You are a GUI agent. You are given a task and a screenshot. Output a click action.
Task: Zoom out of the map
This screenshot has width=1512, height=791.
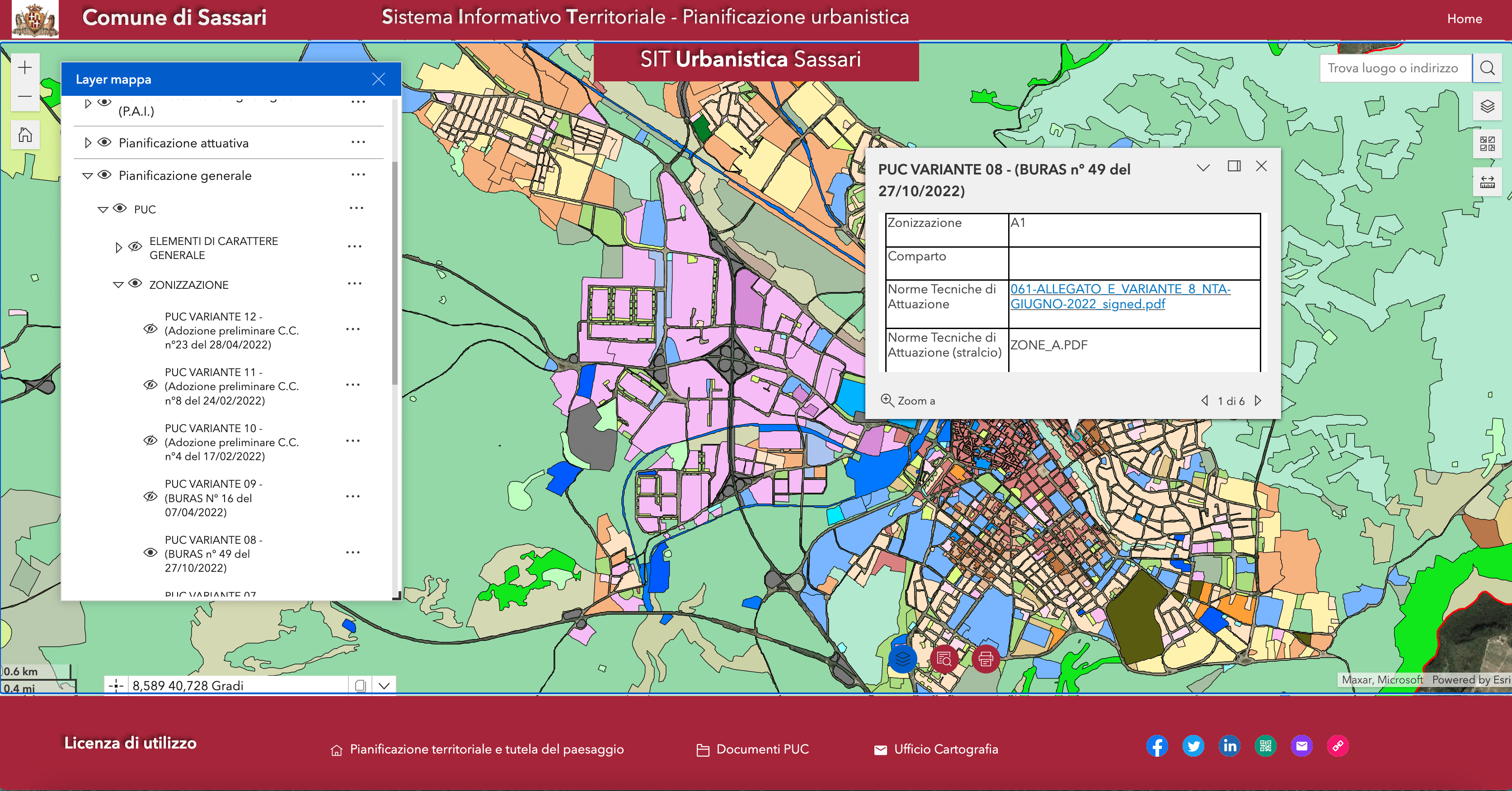point(25,97)
